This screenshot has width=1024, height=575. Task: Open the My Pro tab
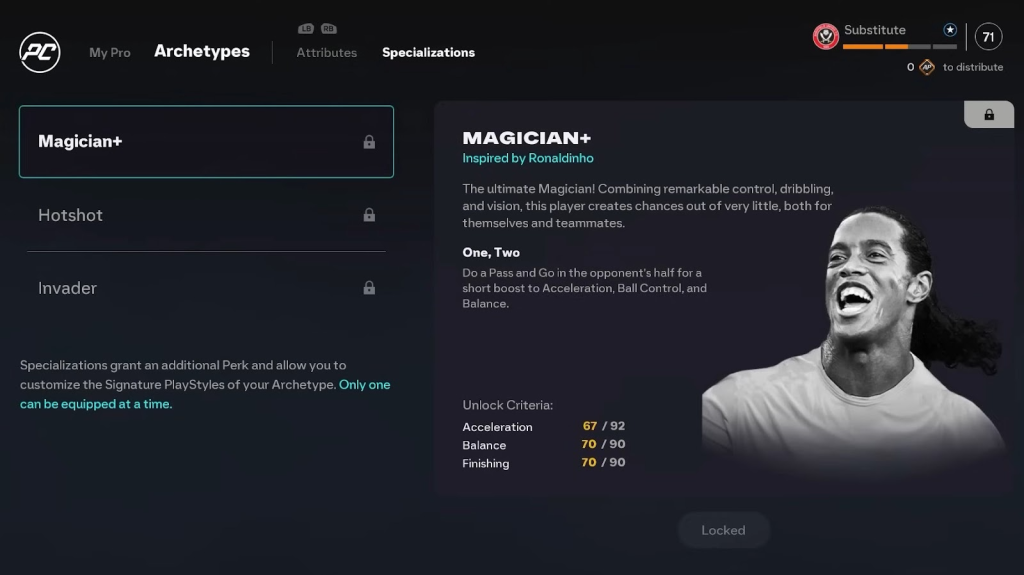(110, 52)
